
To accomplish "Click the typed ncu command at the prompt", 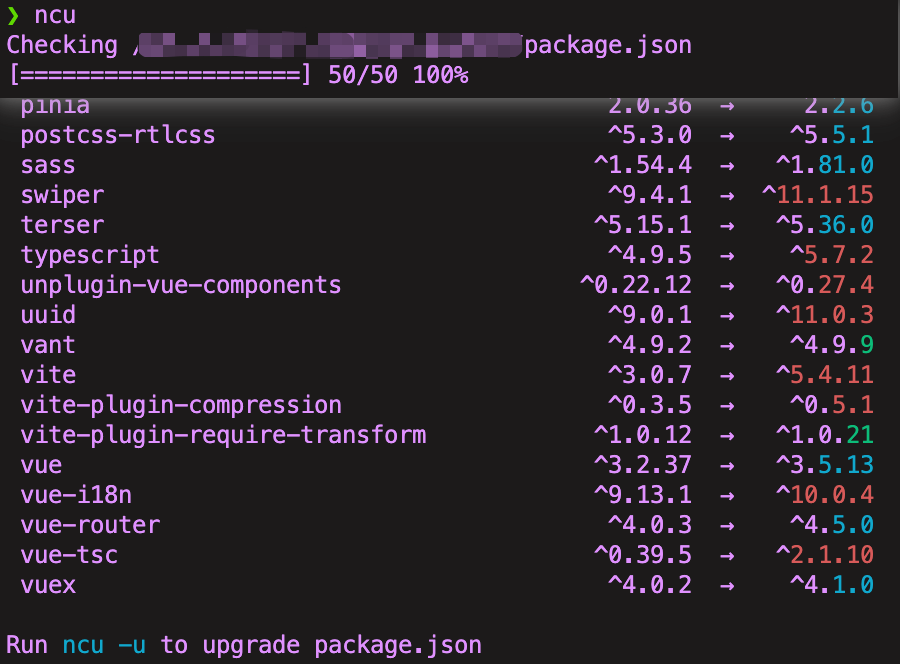I will point(55,15).
